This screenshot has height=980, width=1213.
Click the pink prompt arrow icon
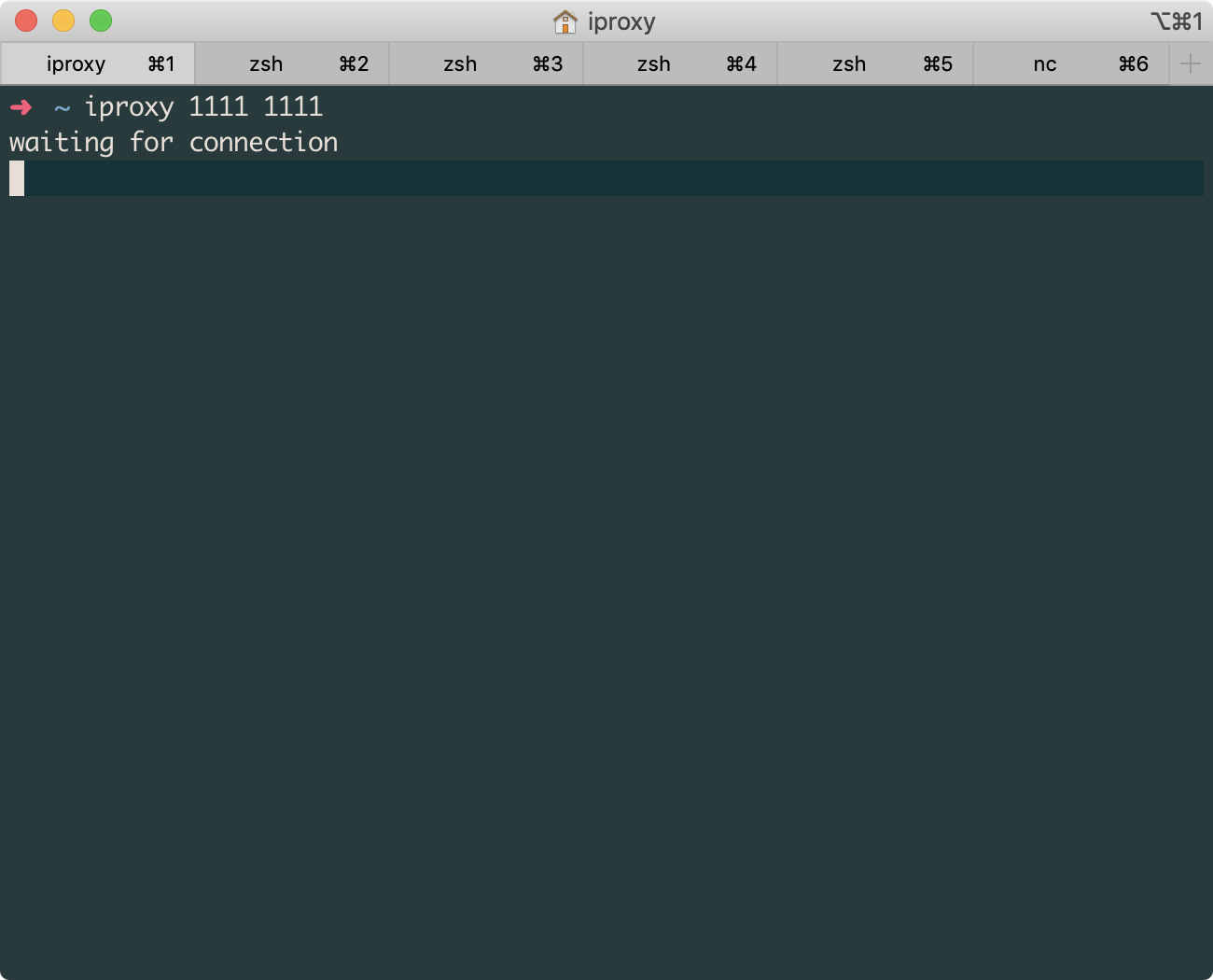(21, 106)
